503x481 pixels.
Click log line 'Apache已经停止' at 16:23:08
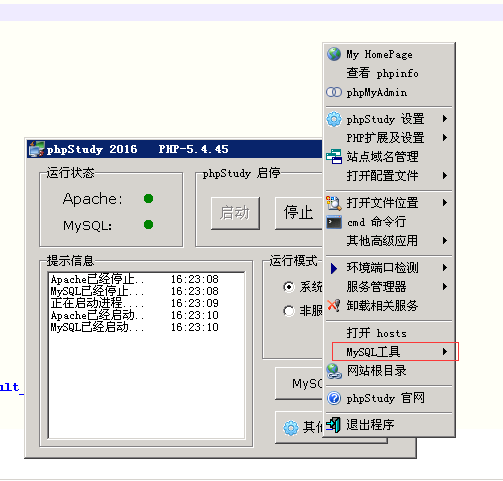click(134, 279)
